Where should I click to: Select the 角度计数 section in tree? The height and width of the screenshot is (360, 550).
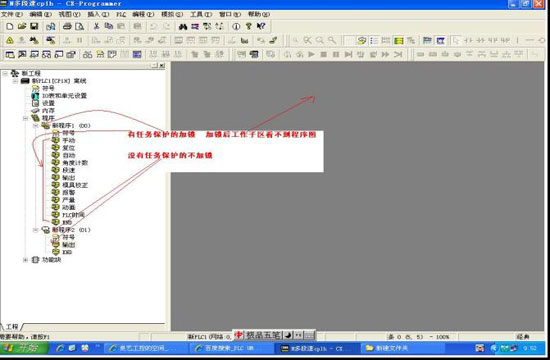click(x=75, y=163)
